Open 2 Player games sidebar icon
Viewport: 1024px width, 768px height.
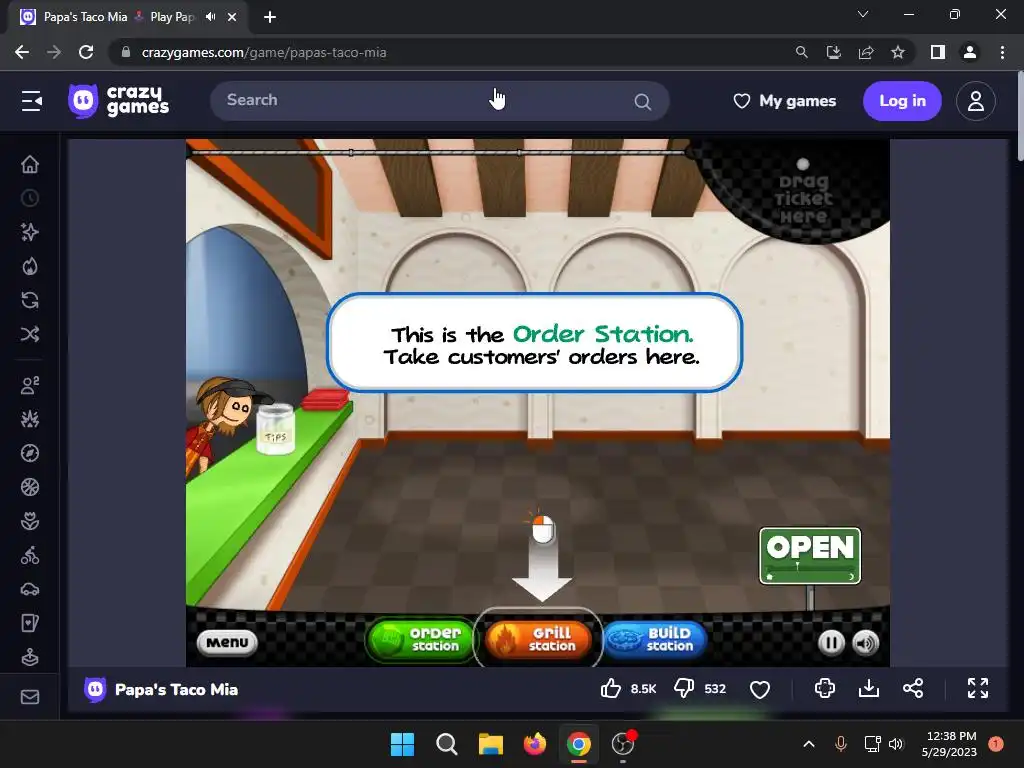pyautogui.click(x=30, y=385)
